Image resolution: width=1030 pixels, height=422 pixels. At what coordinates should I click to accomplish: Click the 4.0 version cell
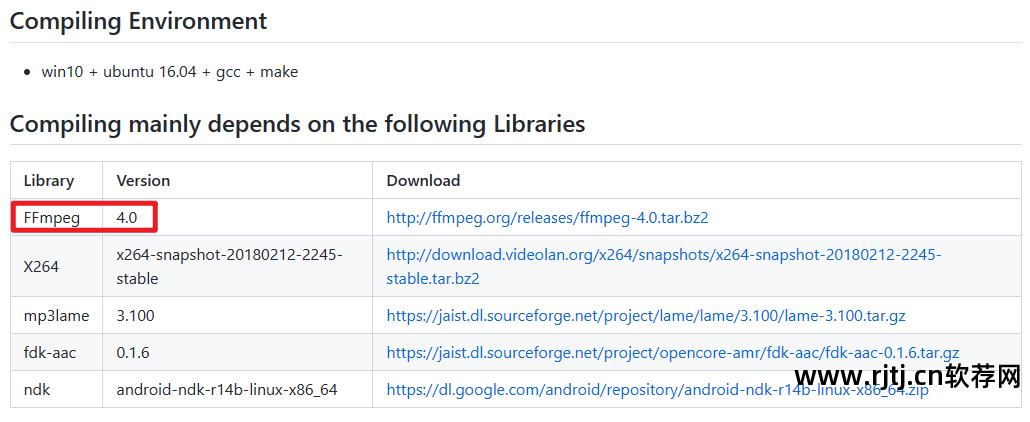coord(128,217)
